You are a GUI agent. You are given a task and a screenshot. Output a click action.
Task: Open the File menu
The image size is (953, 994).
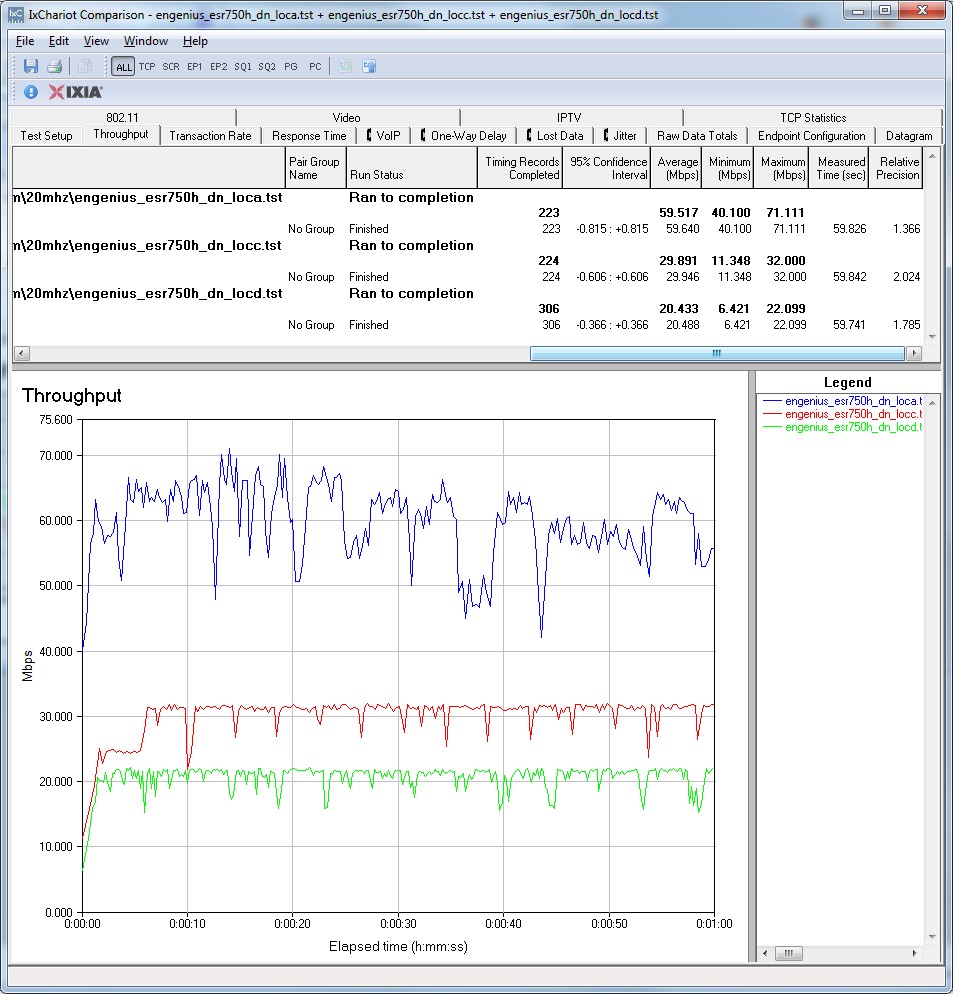tap(25, 41)
